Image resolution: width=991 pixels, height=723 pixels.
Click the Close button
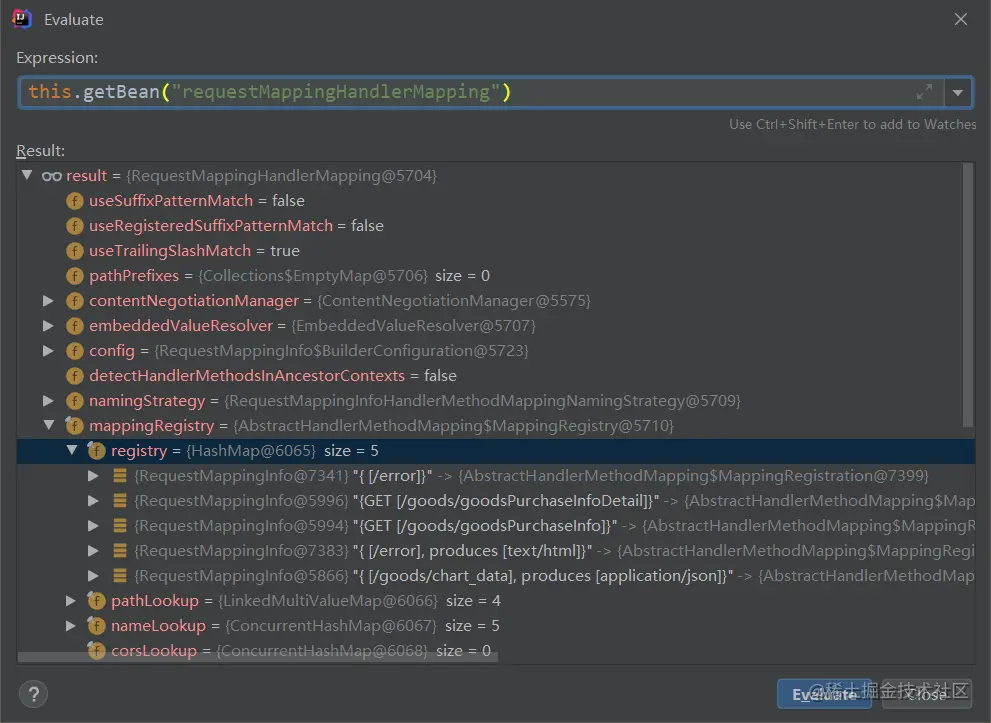[x=927, y=694]
